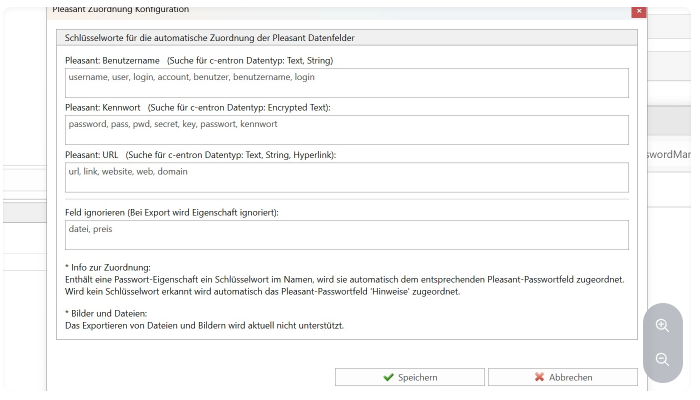Close the Pleasant Zuordnung Konfiguration dialog

(638, 10)
